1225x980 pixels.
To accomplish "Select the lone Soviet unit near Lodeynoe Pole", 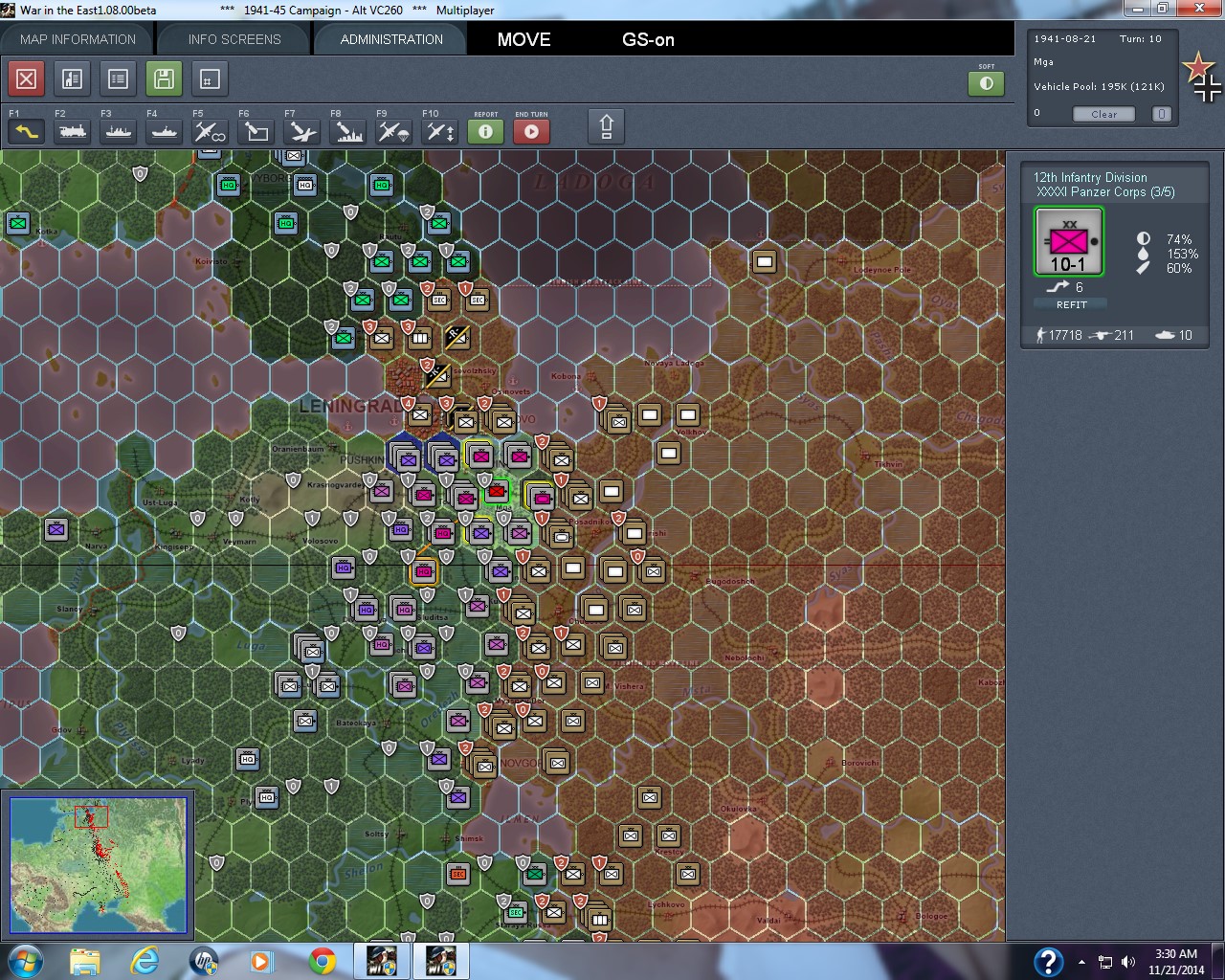I will (764, 261).
